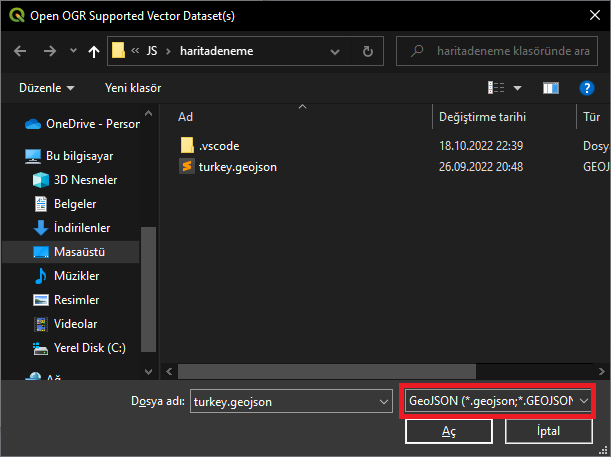Open the GeoJSON file type filter dropdown
This screenshot has height=457, width=611.
(x=498, y=401)
